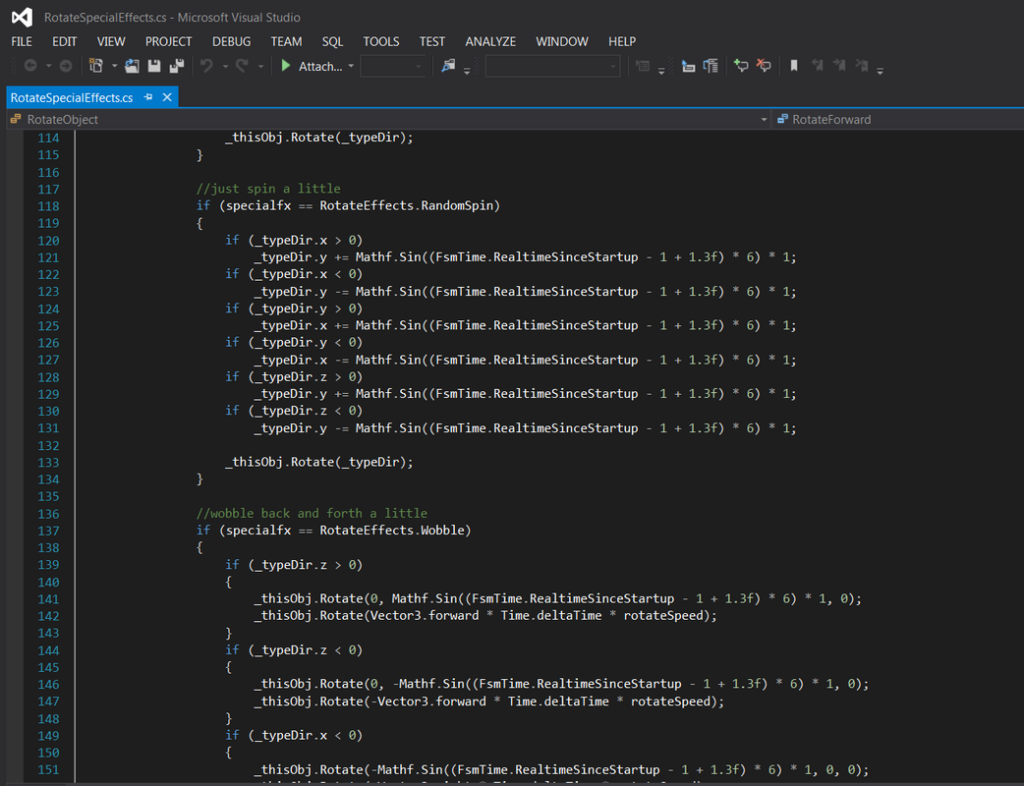Click line number 133 in the gutter

(x=48, y=462)
